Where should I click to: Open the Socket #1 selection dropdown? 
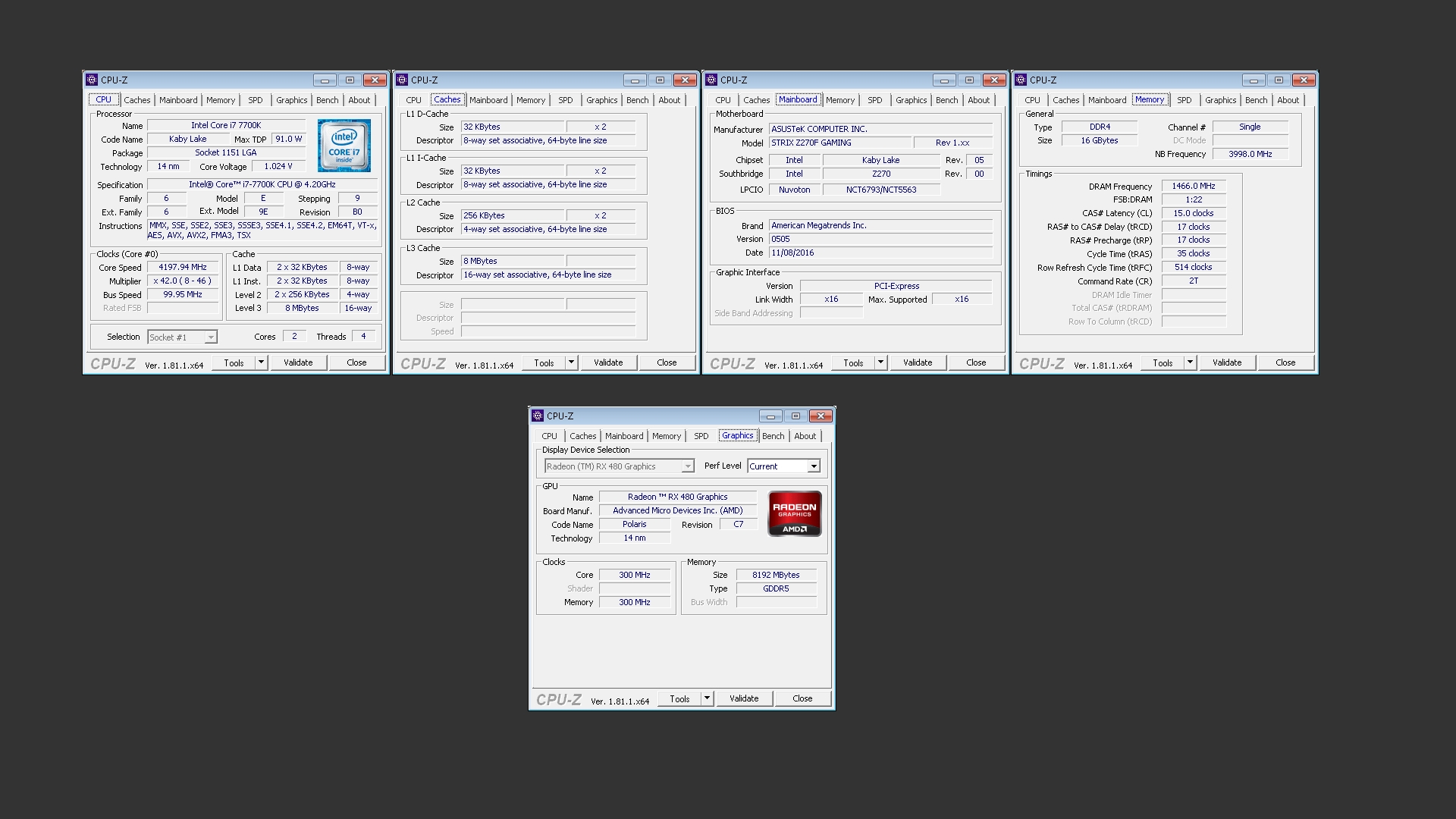click(211, 337)
